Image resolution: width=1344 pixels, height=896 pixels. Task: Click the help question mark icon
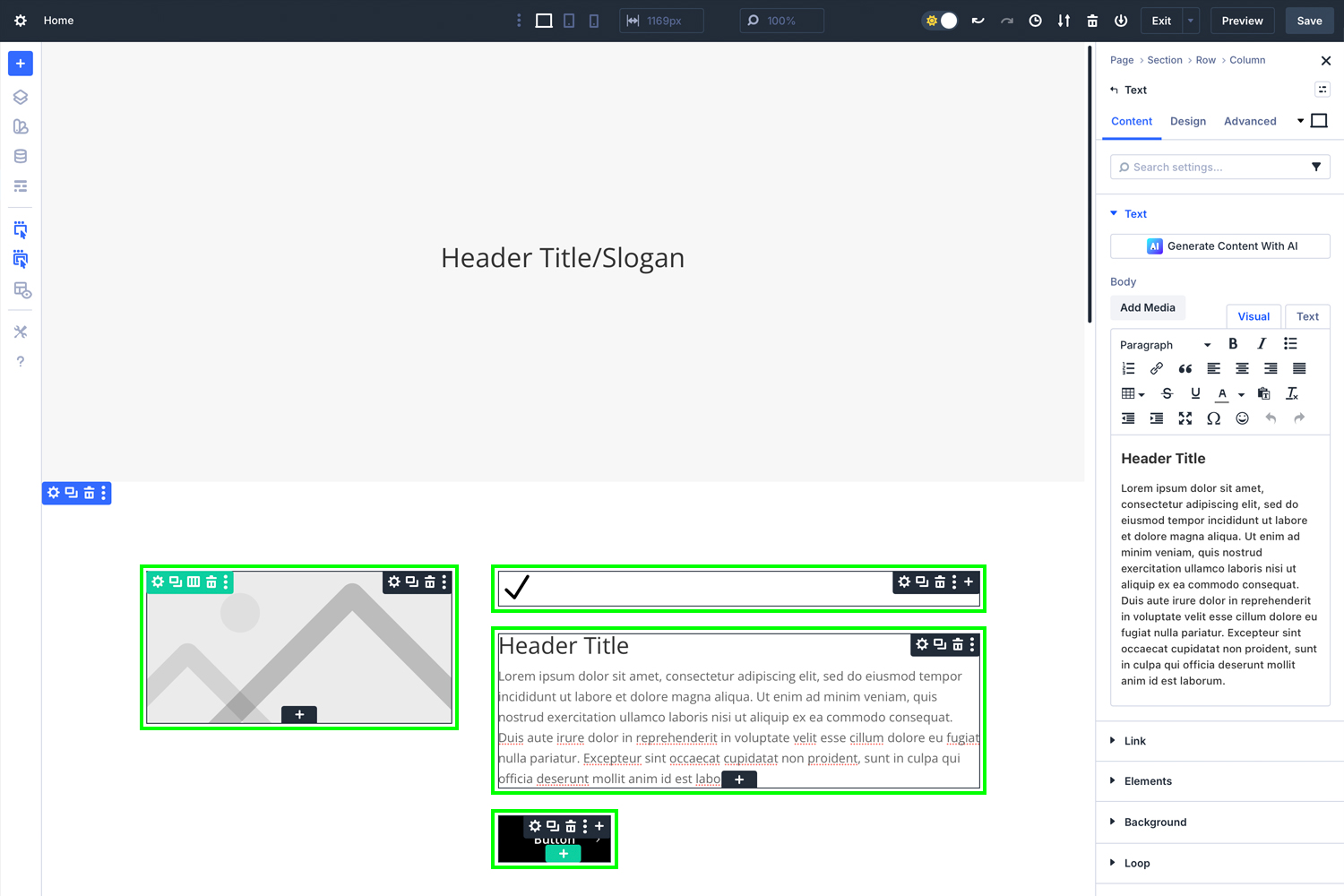tap(20, 360)
